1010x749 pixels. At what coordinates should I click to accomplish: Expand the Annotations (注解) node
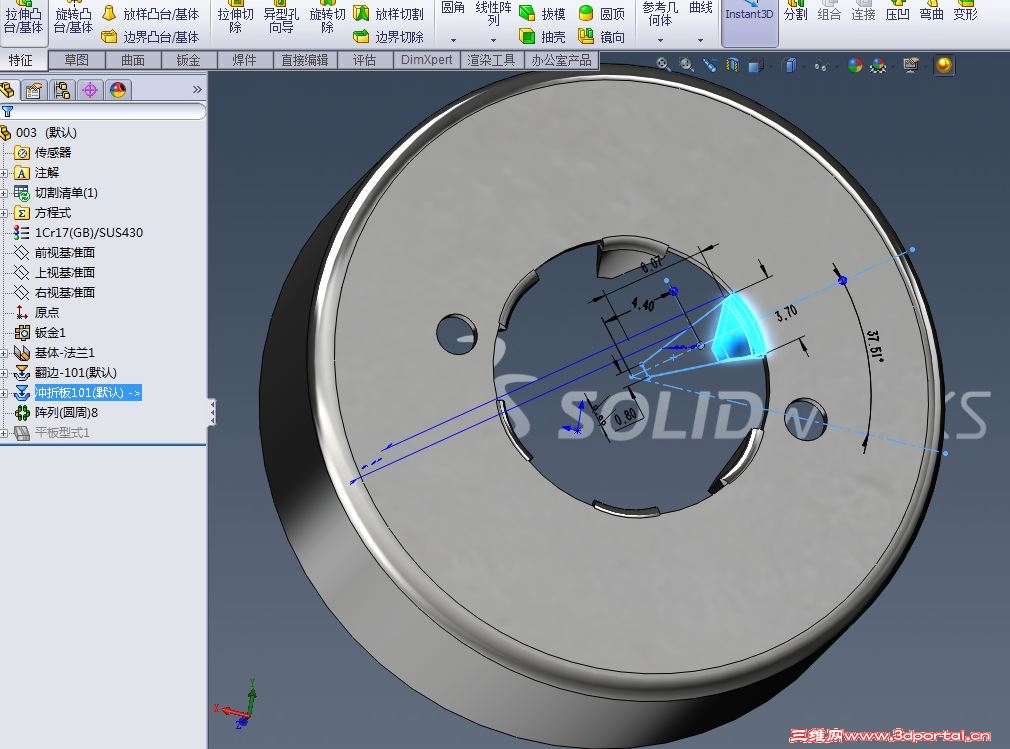[4, 173]
